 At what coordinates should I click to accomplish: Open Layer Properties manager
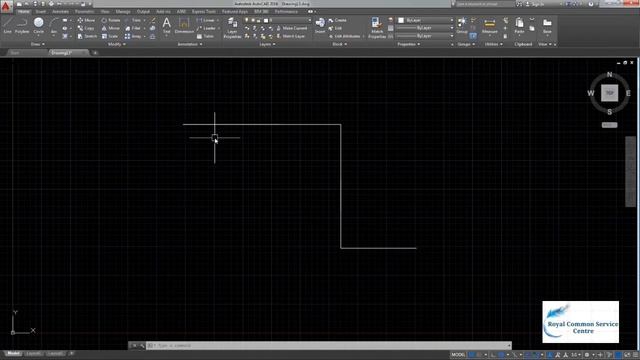pyautogui.click(x=232, y=28)
